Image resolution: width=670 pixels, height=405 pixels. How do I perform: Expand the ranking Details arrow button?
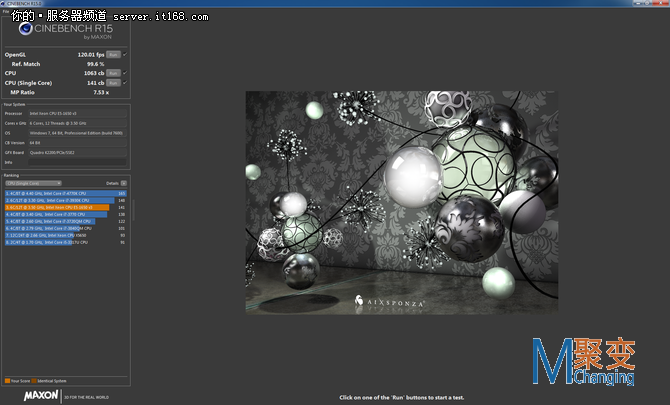tap(123, 183)
